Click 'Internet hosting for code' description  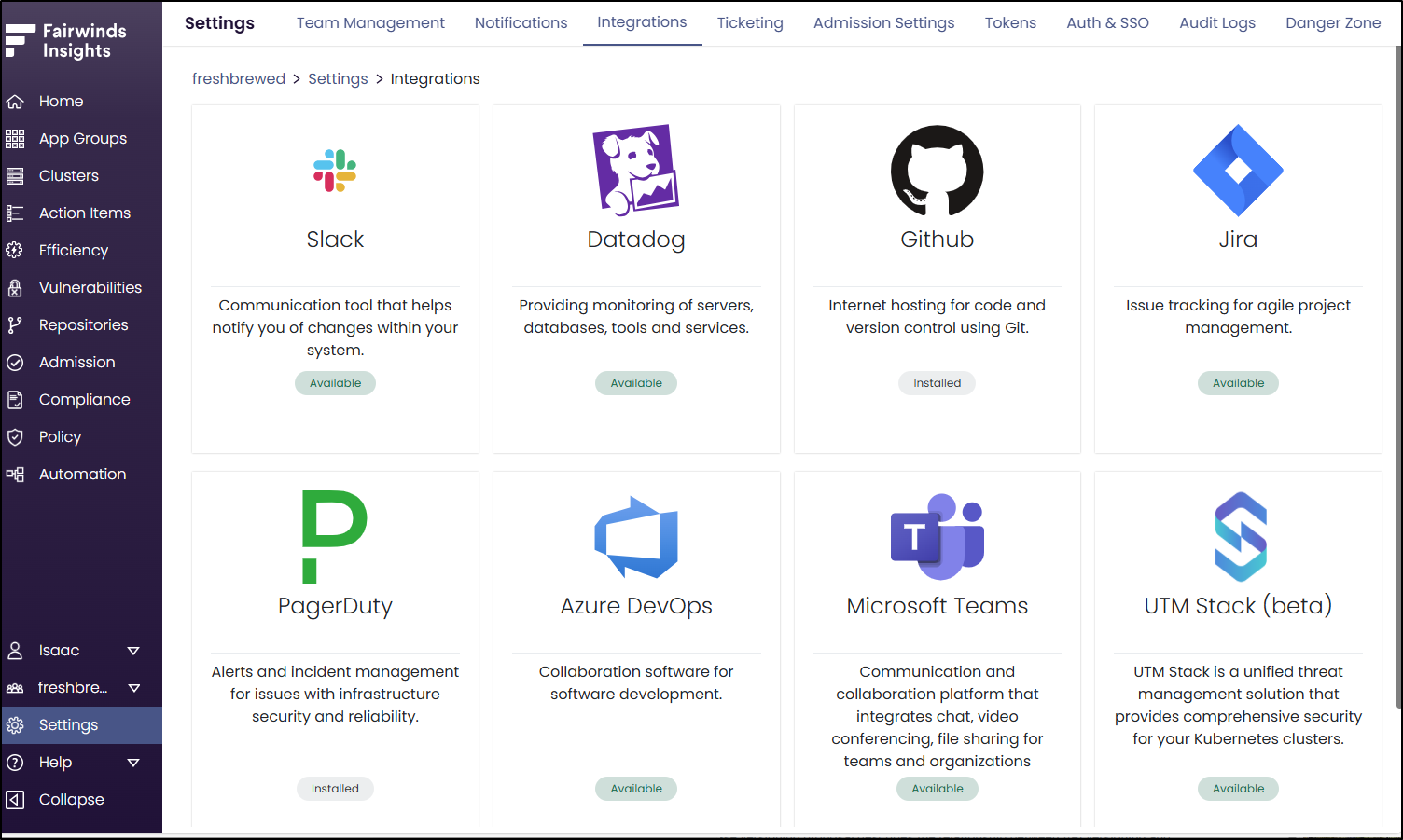point(938,317)
